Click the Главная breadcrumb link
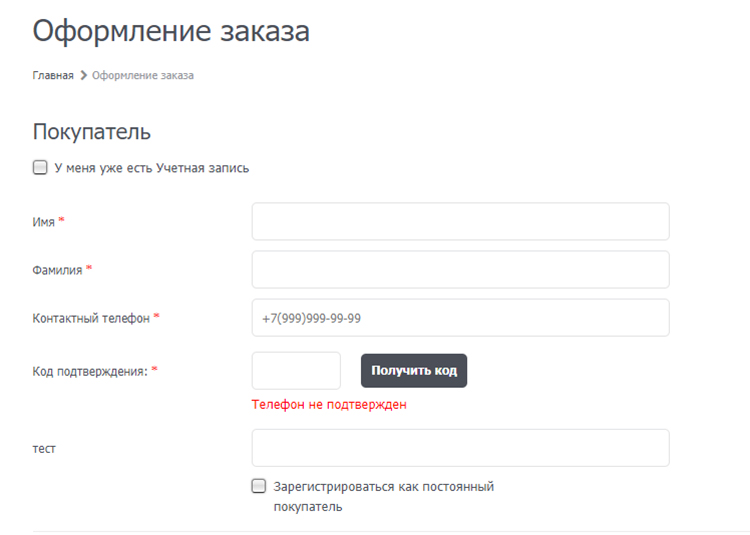This screenshot has width=750, height=535. point(53,75)
